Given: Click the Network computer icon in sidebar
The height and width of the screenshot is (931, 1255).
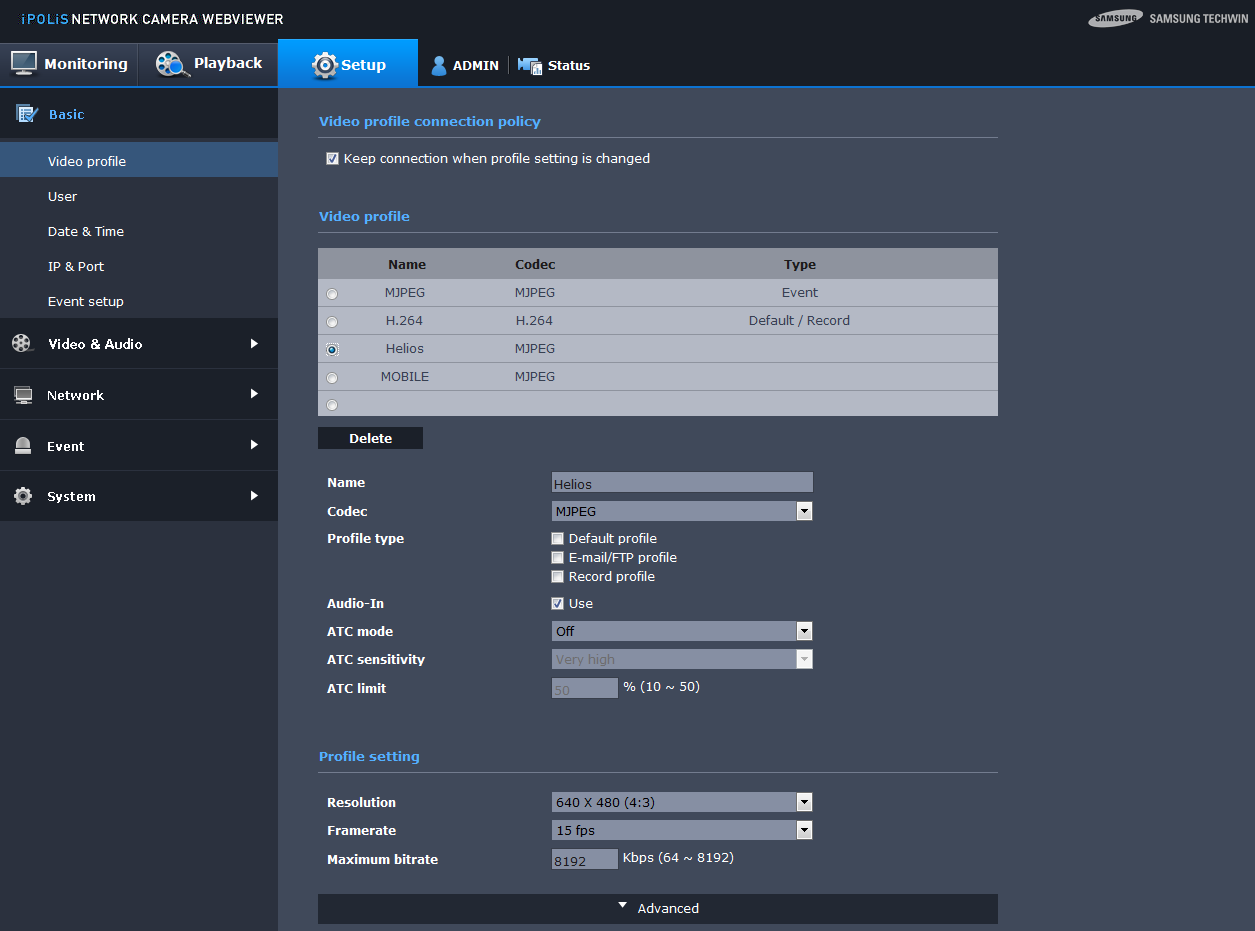Looking at the screenshot, I should 22,395.
